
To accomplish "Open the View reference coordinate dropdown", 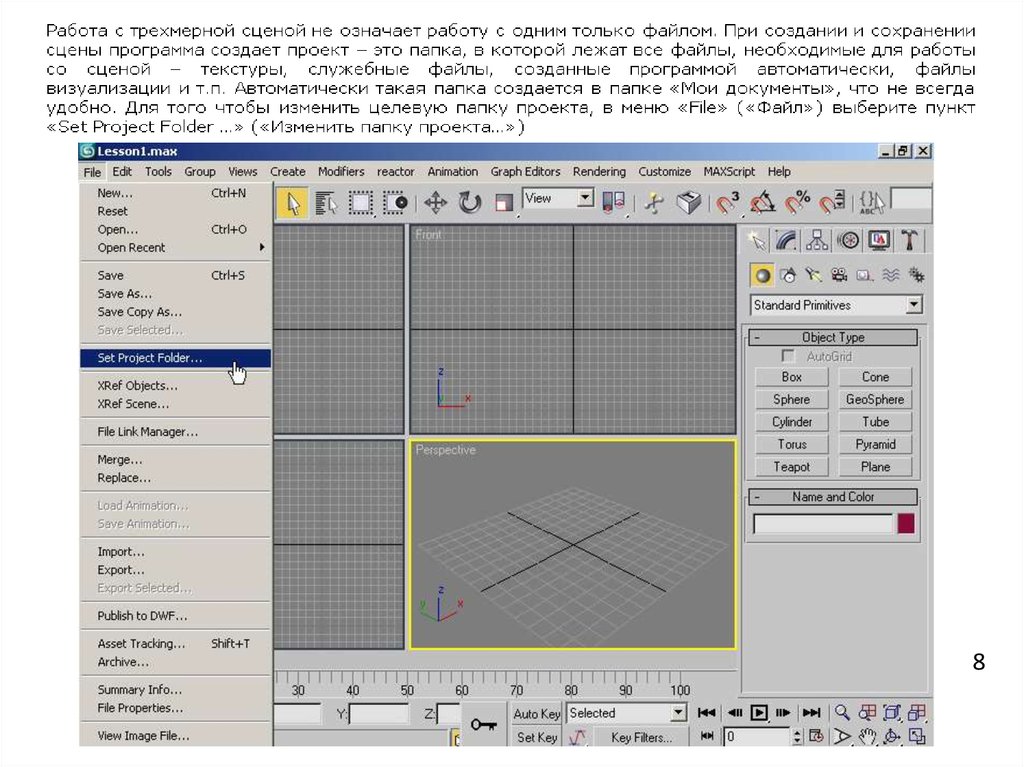I will coord(558,199).
